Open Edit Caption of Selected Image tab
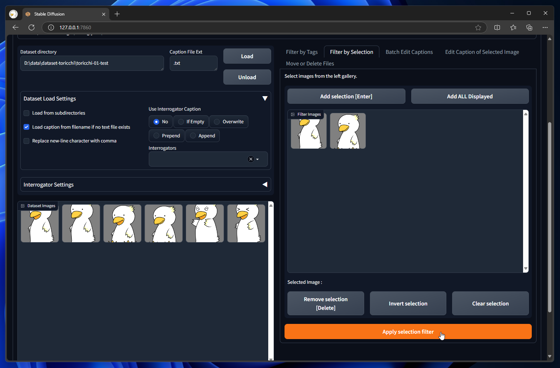Image resolution: width=560 pixels, height=368 pixels. 482,52
